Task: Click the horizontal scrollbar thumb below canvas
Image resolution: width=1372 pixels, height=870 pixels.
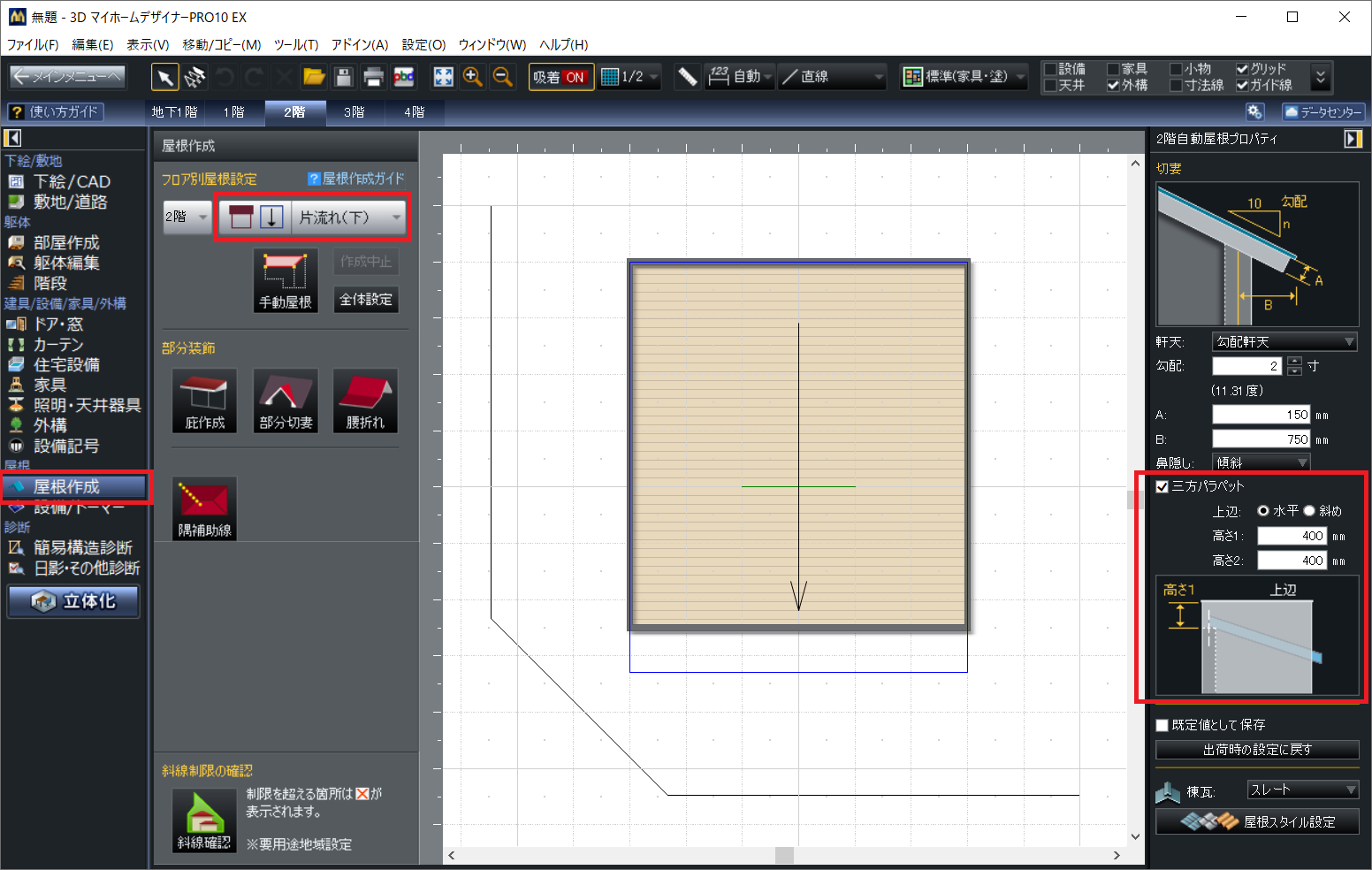Action: (784, 855)
